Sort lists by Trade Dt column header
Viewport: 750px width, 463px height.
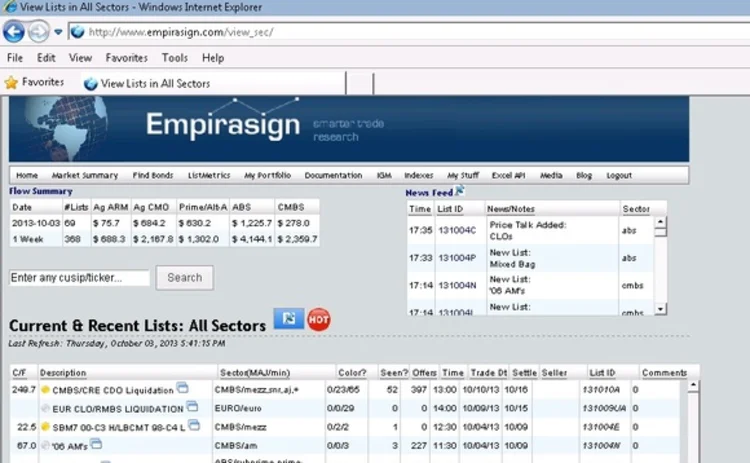point(488,373)
